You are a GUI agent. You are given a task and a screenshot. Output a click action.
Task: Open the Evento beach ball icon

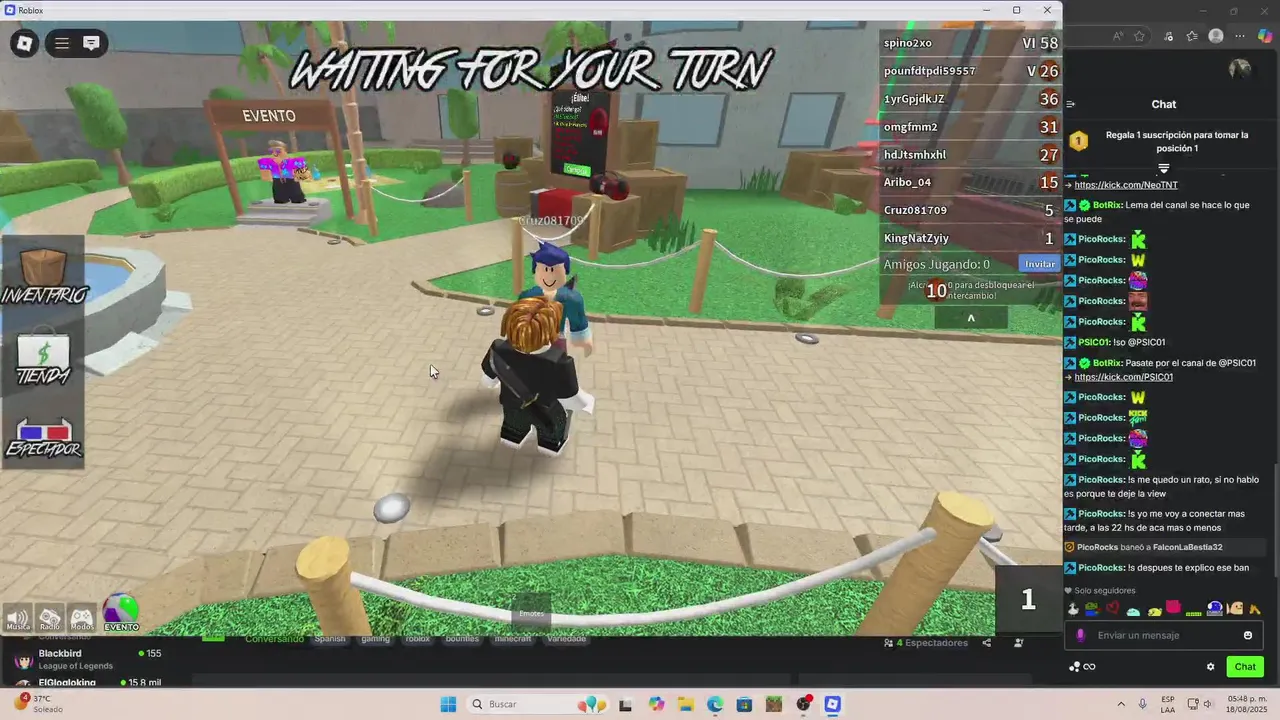[x=121, y=613]
